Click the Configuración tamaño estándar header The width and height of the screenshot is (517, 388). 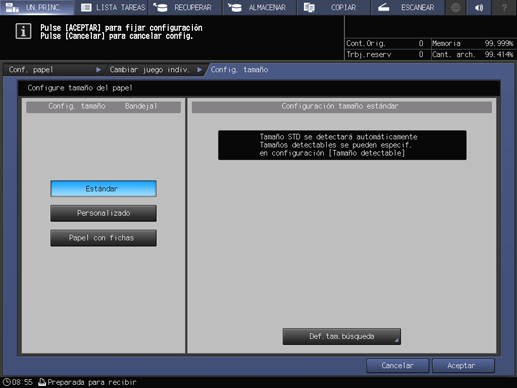click(x=342, y=107)
